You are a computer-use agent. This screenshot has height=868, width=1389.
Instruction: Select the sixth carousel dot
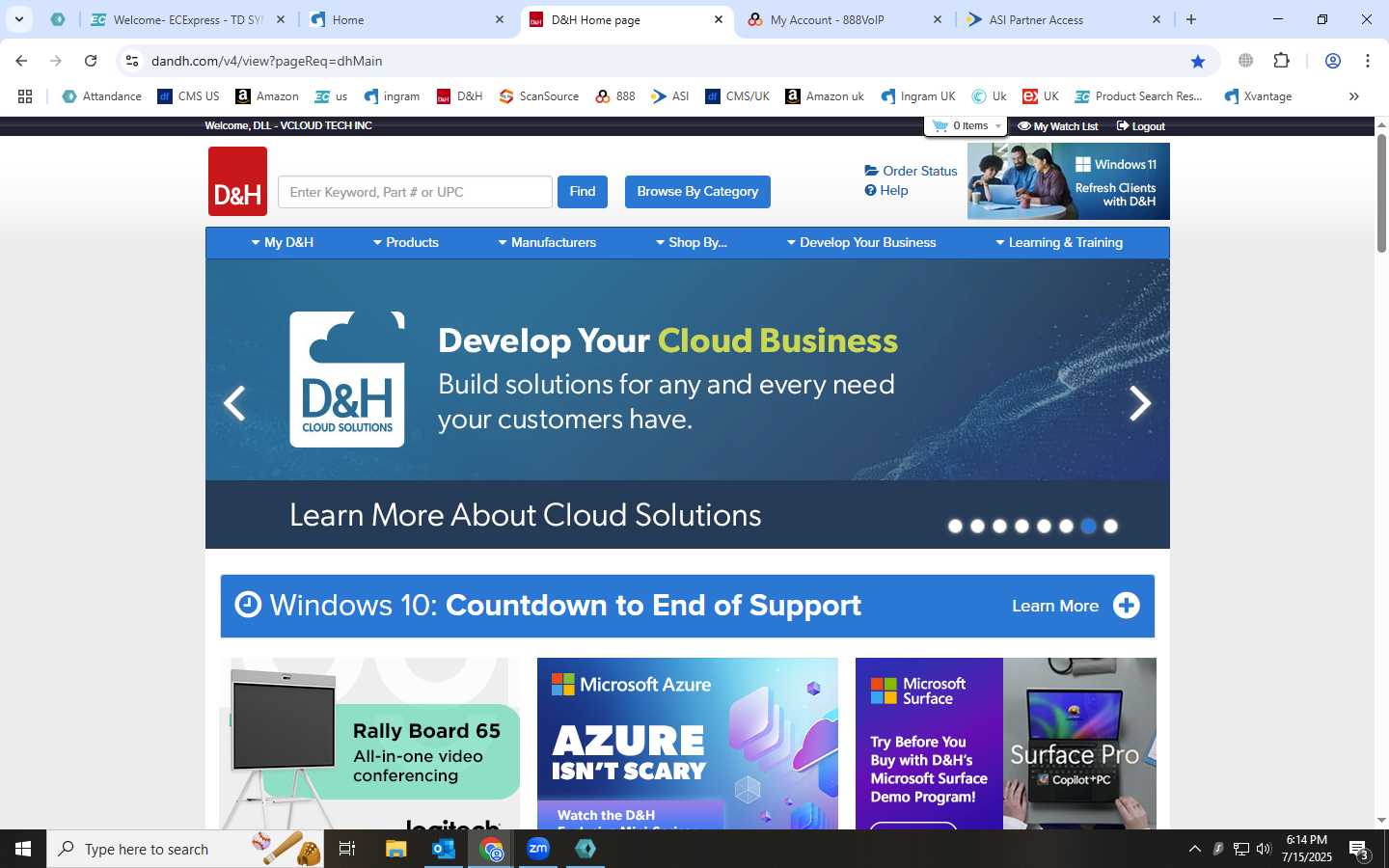[x=1066, y=526]
